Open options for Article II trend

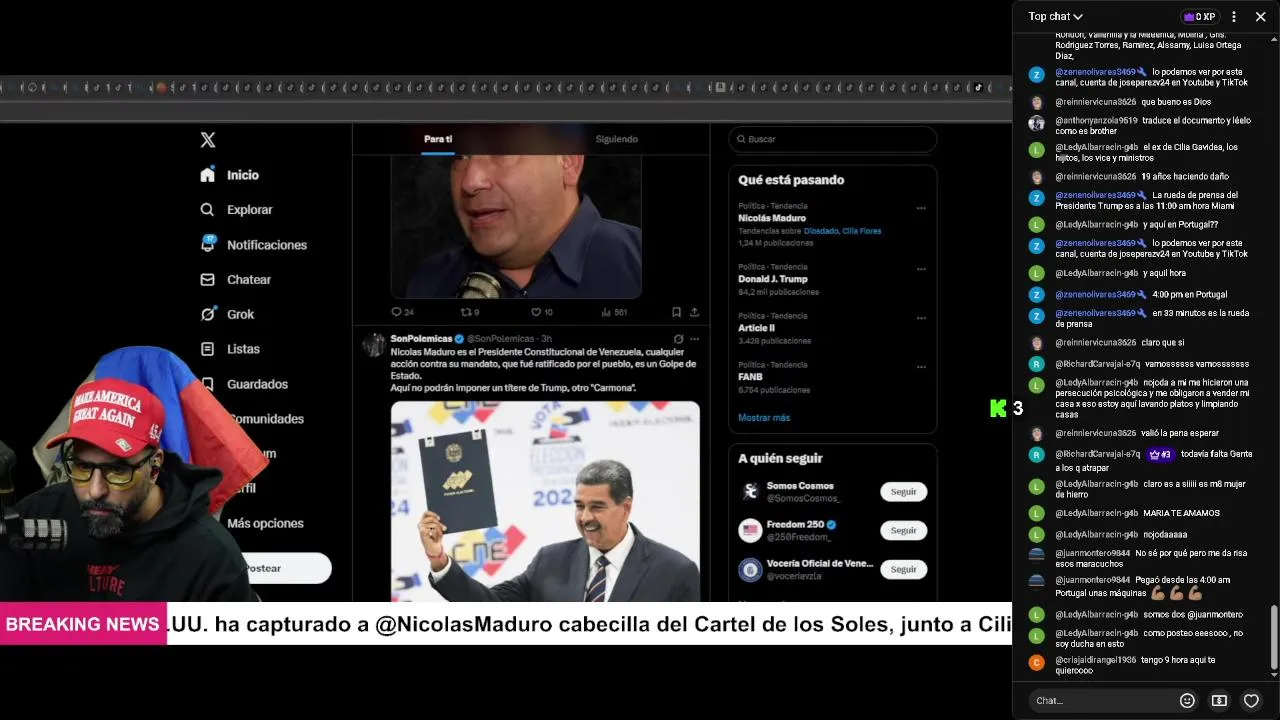click(x=921, y=317)
